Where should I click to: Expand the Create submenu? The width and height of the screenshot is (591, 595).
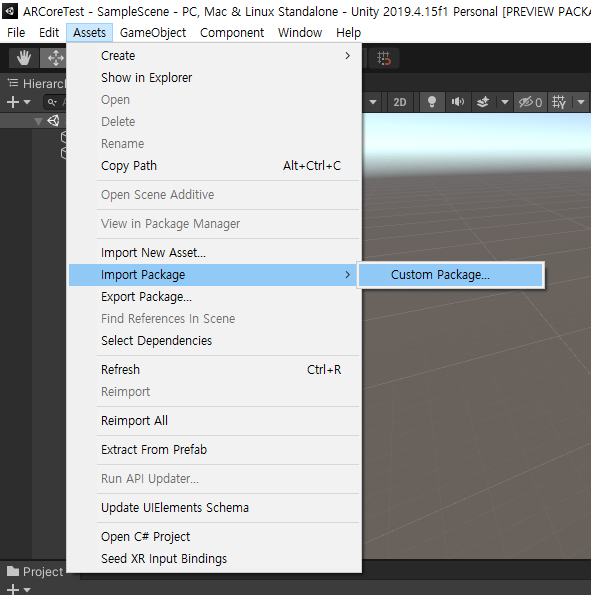coord(214,56)
